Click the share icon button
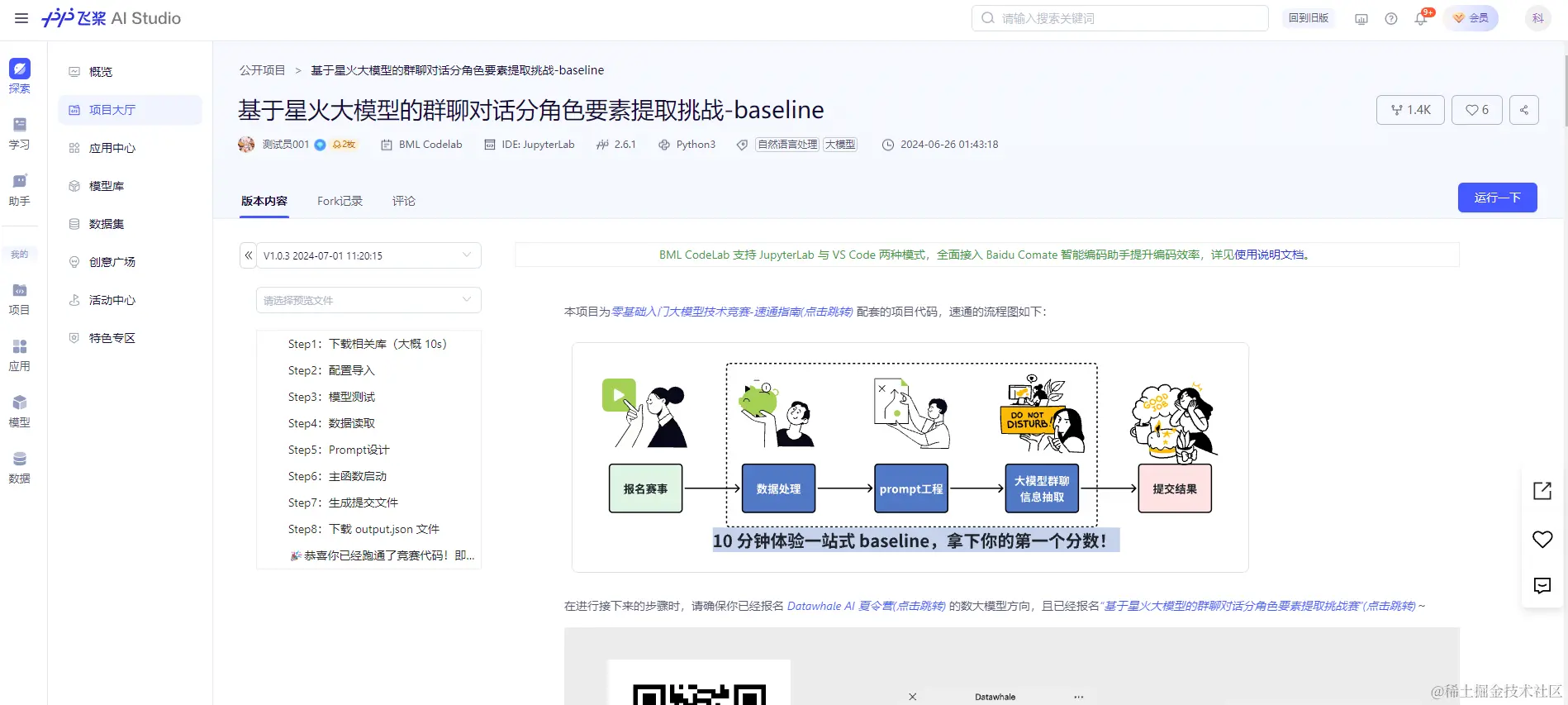 point(1524,110)
